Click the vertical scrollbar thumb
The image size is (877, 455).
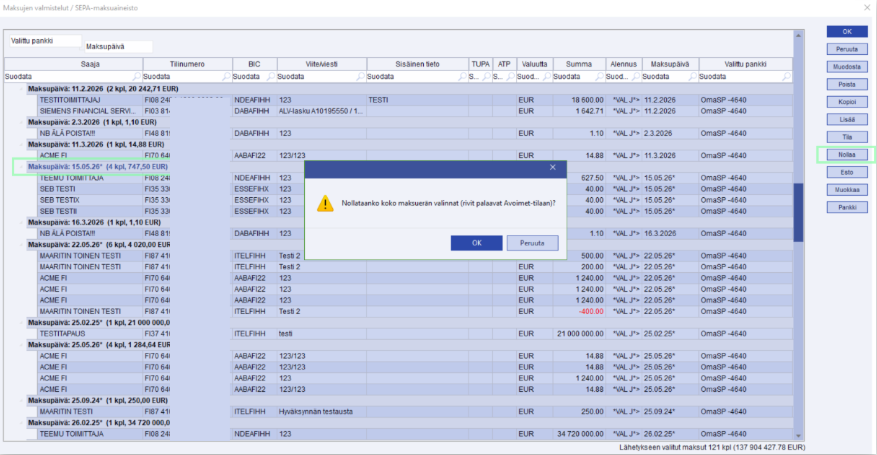click(x=798, y=212)
